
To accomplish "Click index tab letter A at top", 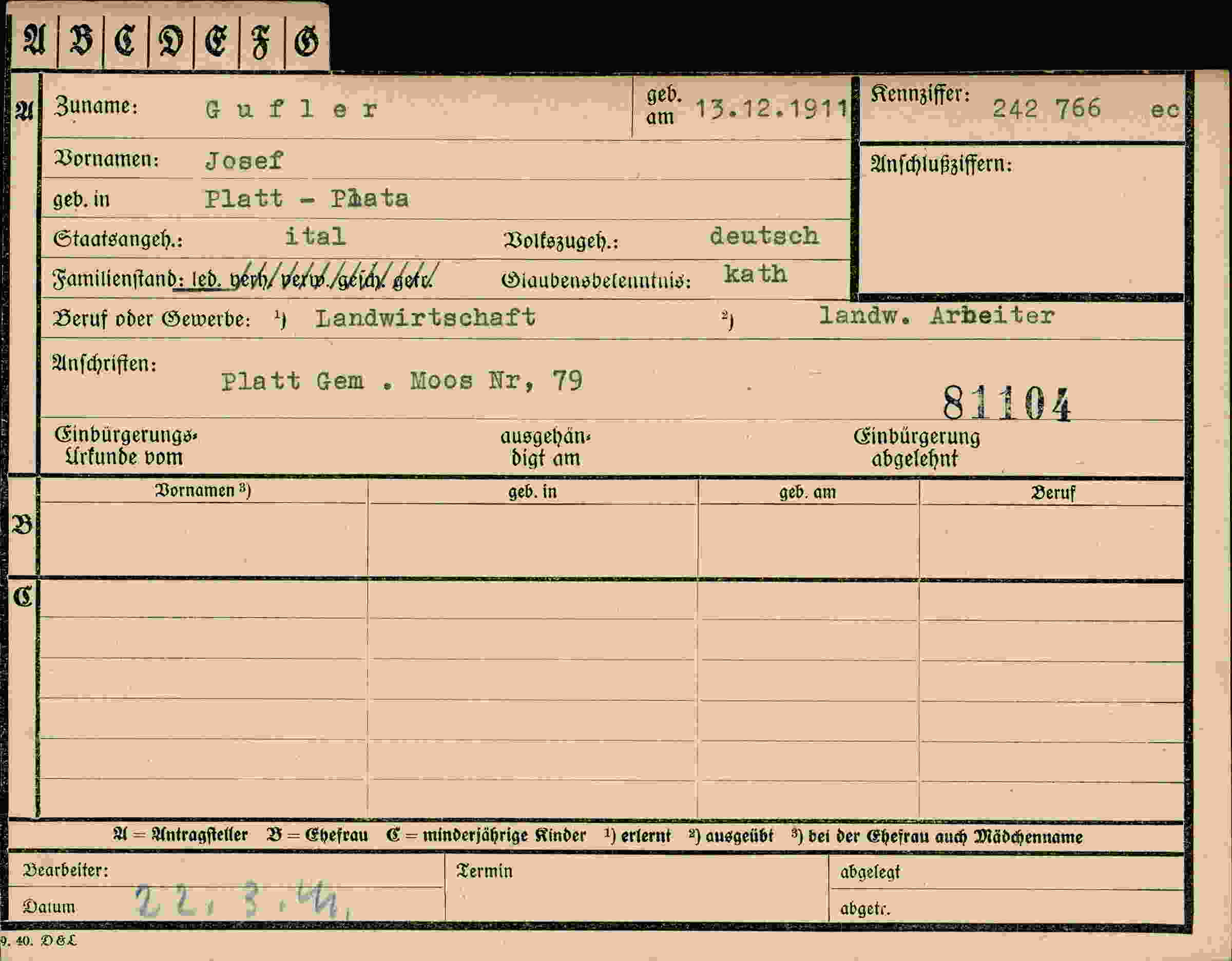I will (34, 41).
